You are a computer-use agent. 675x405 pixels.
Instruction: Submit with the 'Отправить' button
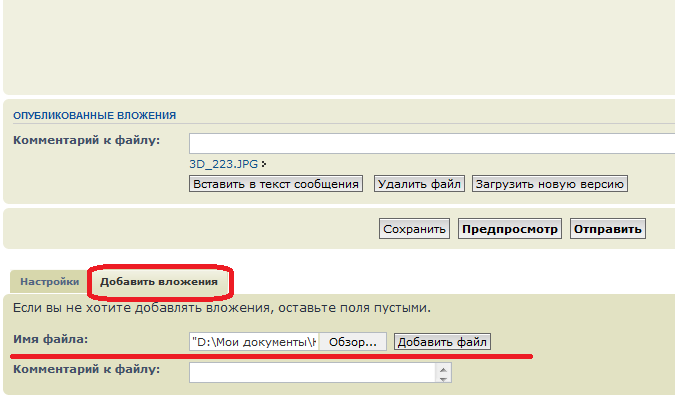(x=608, y=229)
